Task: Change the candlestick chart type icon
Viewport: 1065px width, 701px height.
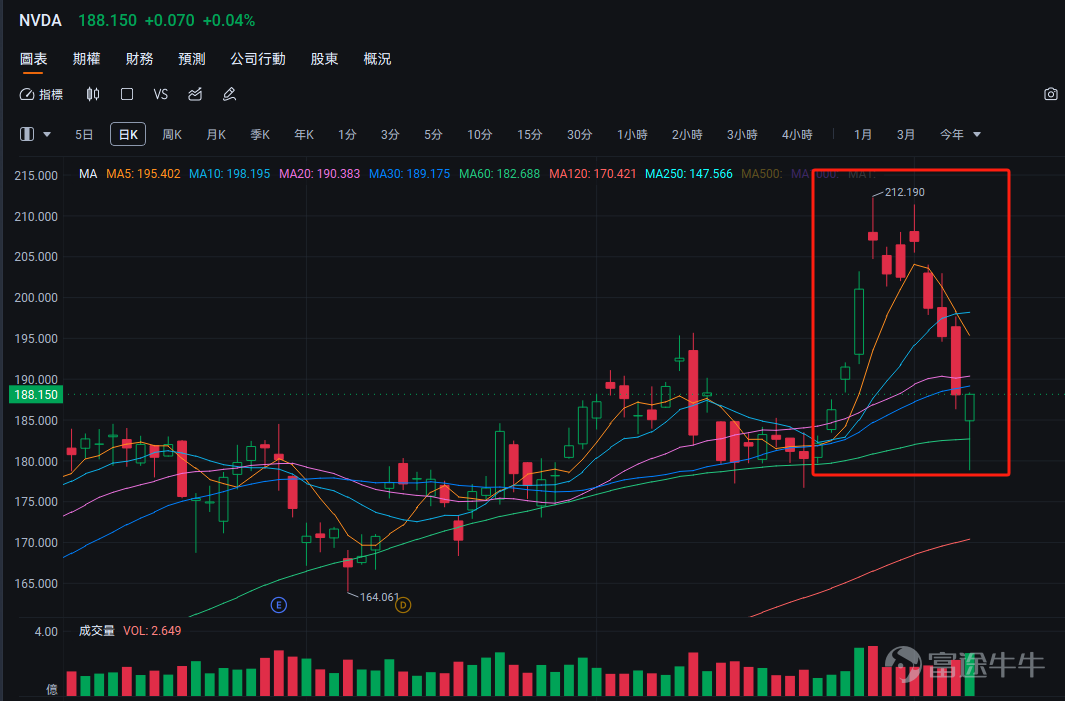Action: (93, 94)
